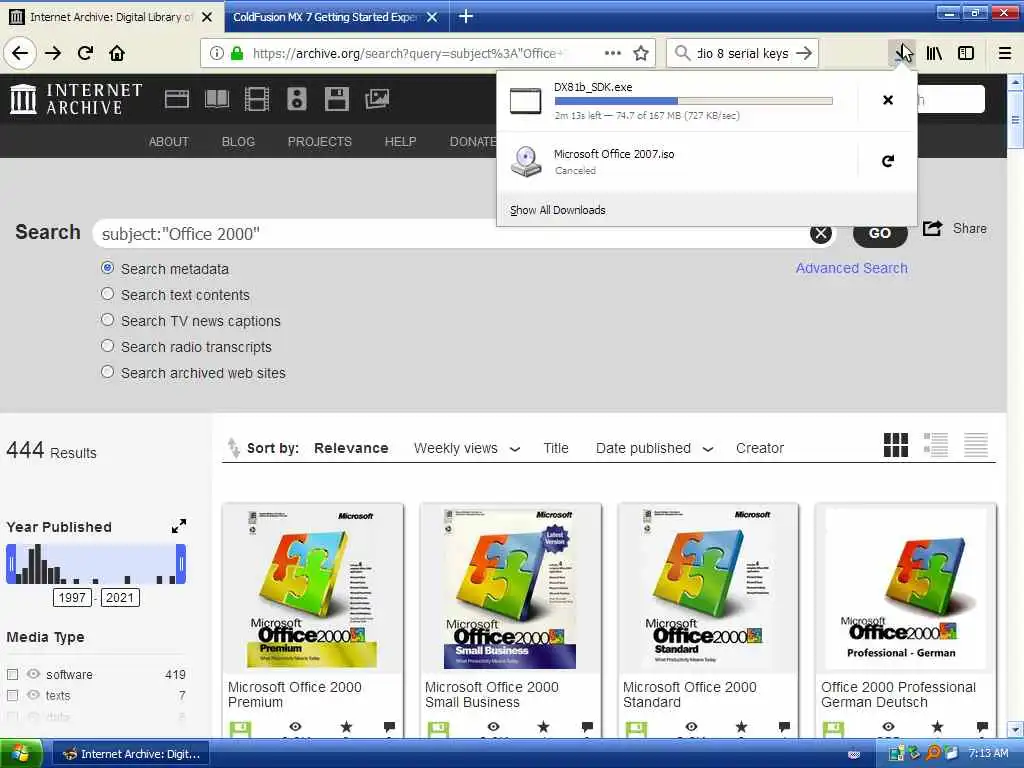Check the software media type filter
The height and width of the screenshot is (768, 1024).
click(x=12, y=674)
